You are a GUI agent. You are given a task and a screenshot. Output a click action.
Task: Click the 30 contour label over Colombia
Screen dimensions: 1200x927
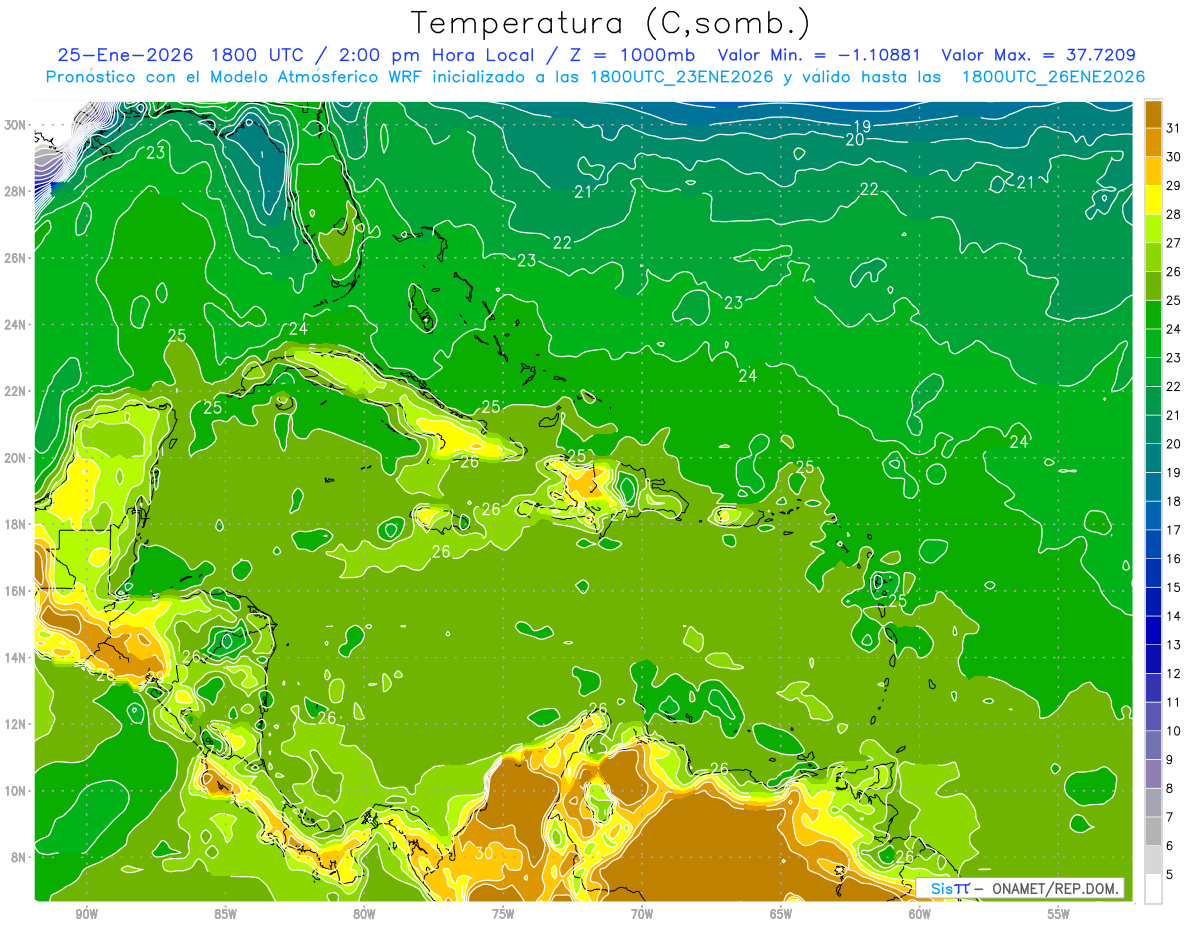484,853
